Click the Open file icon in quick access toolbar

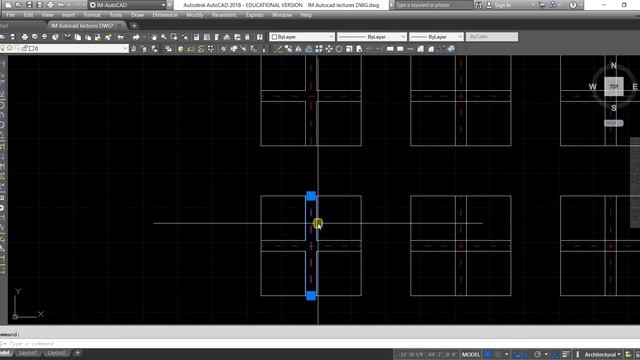click(19, 5)
